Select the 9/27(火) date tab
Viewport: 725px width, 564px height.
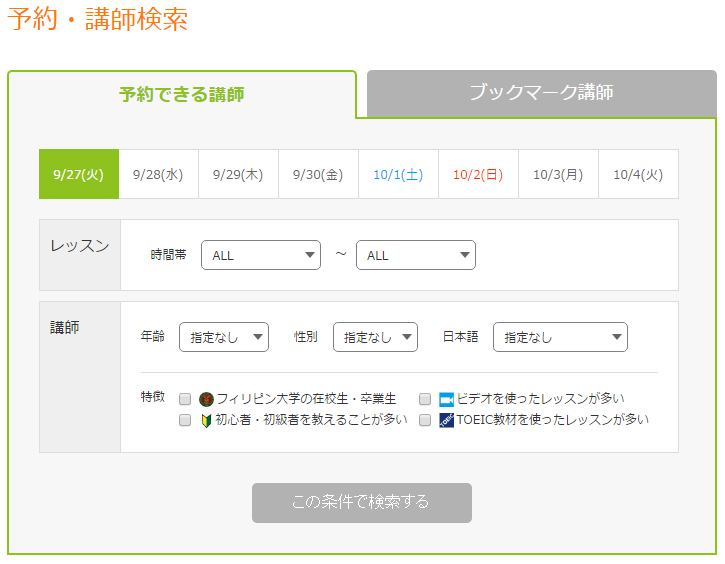[79, 174]
